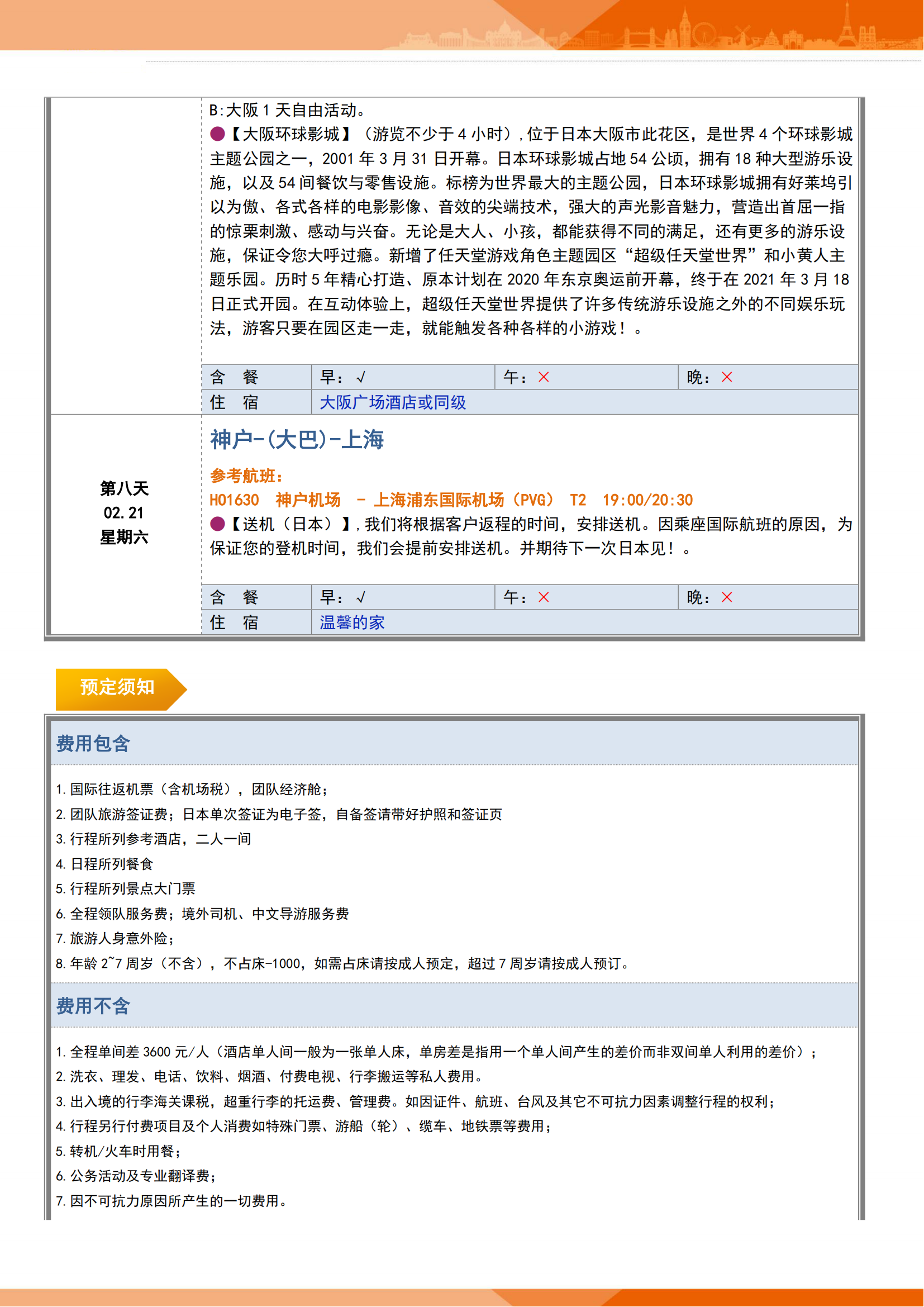Click the purple bullet before 送机（日本）
This screenshot has width=924, height=1307.
(x=217, y=524)
